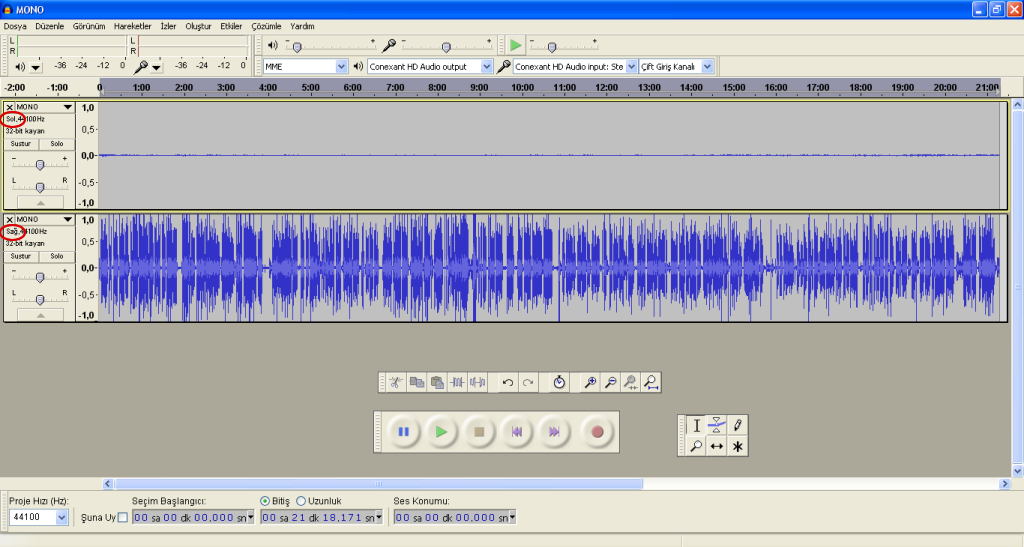
Task: Toggle the Sync-Lock clock icon
Action: [559, 383]
